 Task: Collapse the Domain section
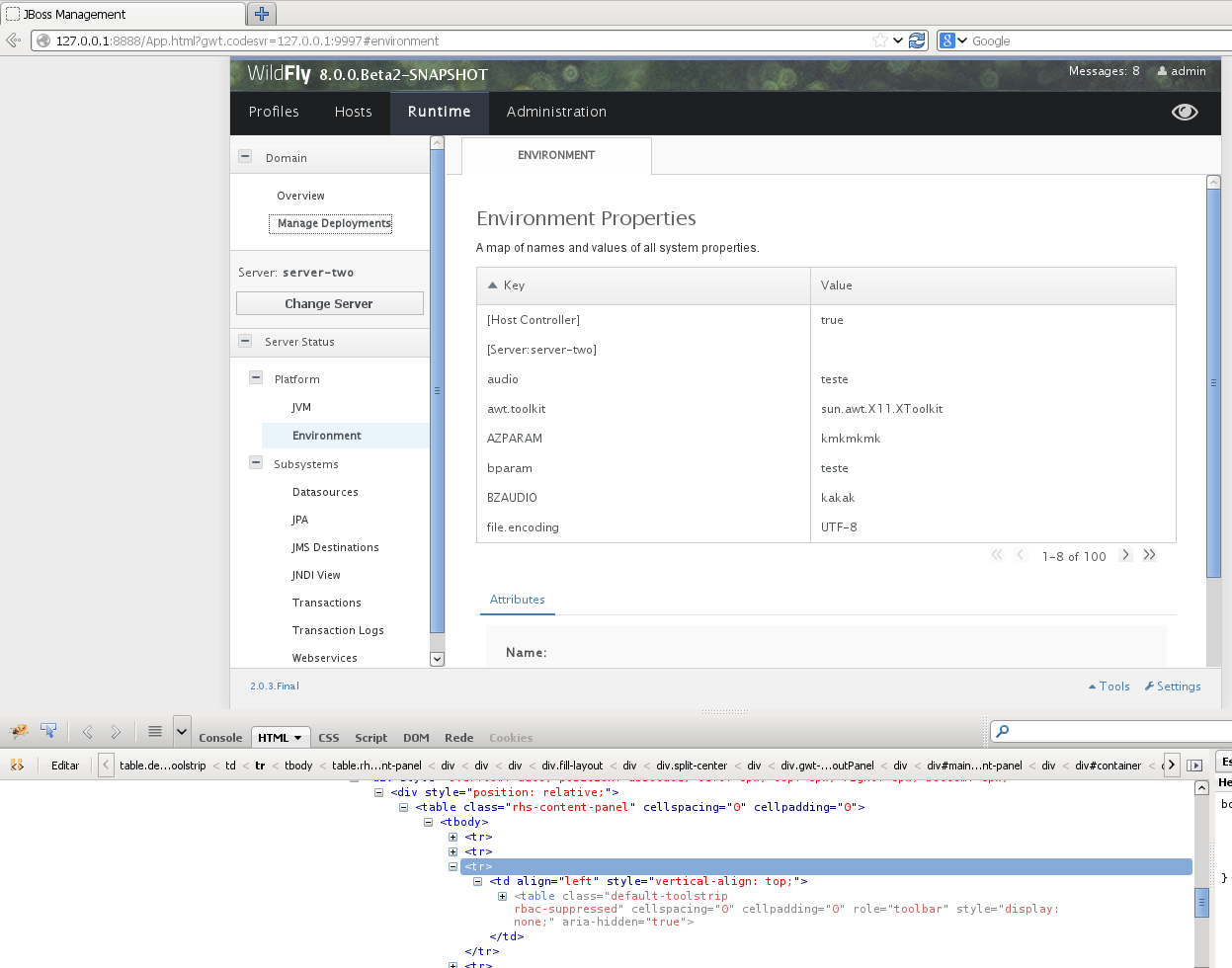pyautogui.click(x=245, y=157)
